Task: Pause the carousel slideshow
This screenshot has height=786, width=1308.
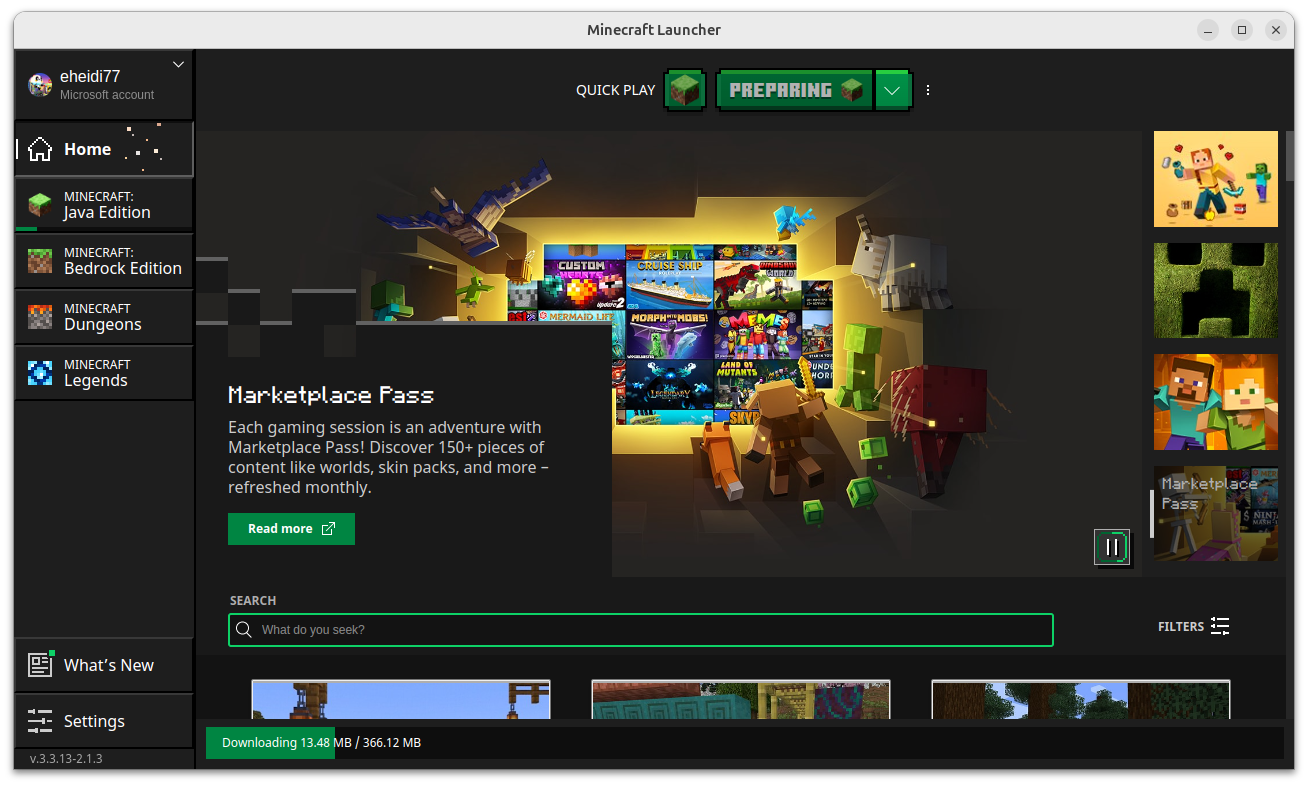Action: [1112, 548]
